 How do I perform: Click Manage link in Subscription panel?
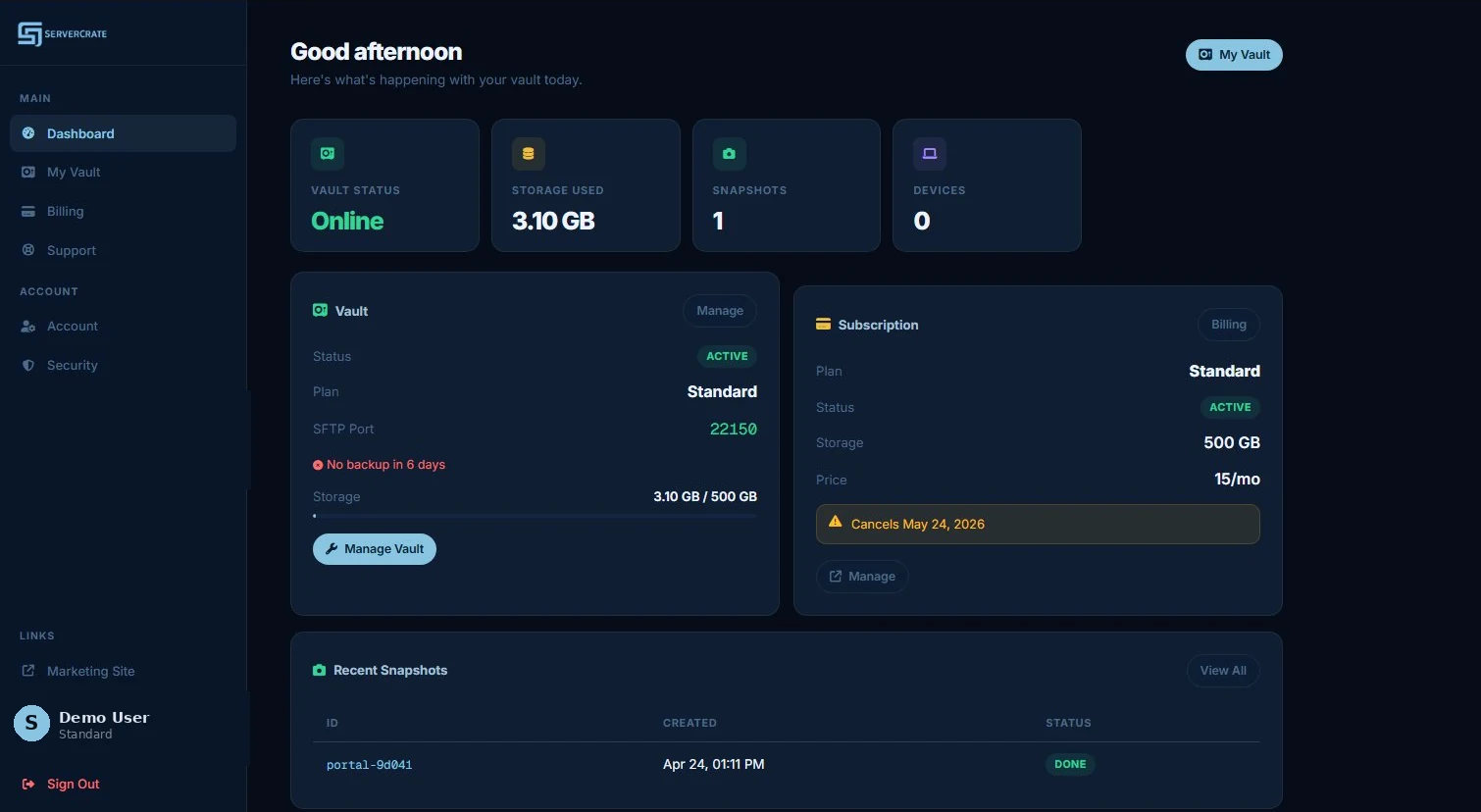click(862, 577)
